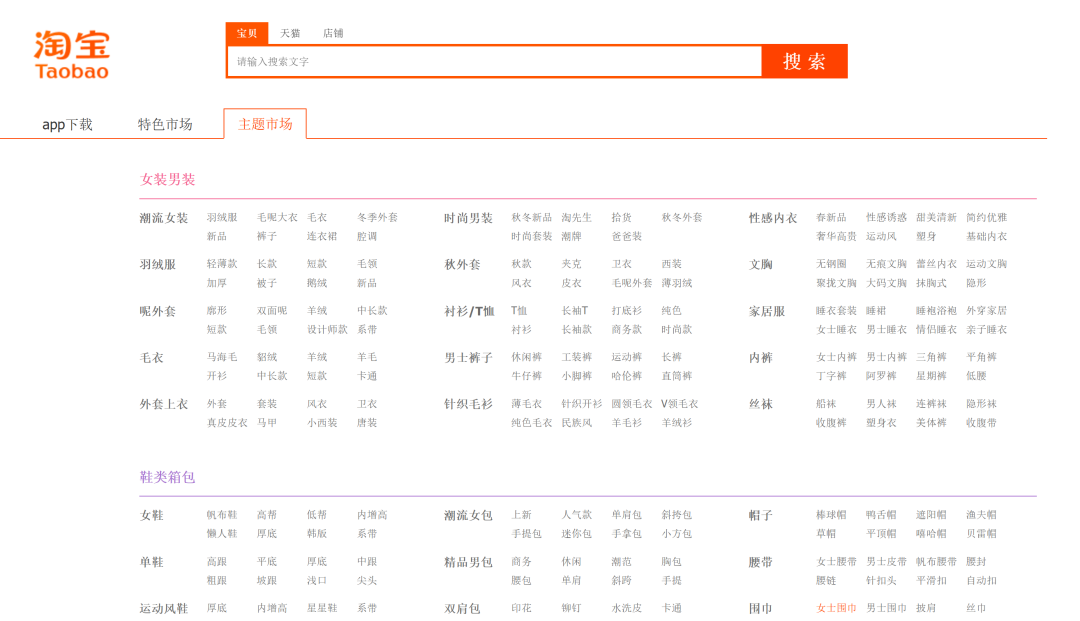Open the 女装男装 section heading
The width and height of the screenshot is (1080, 621).
point(168,180)
